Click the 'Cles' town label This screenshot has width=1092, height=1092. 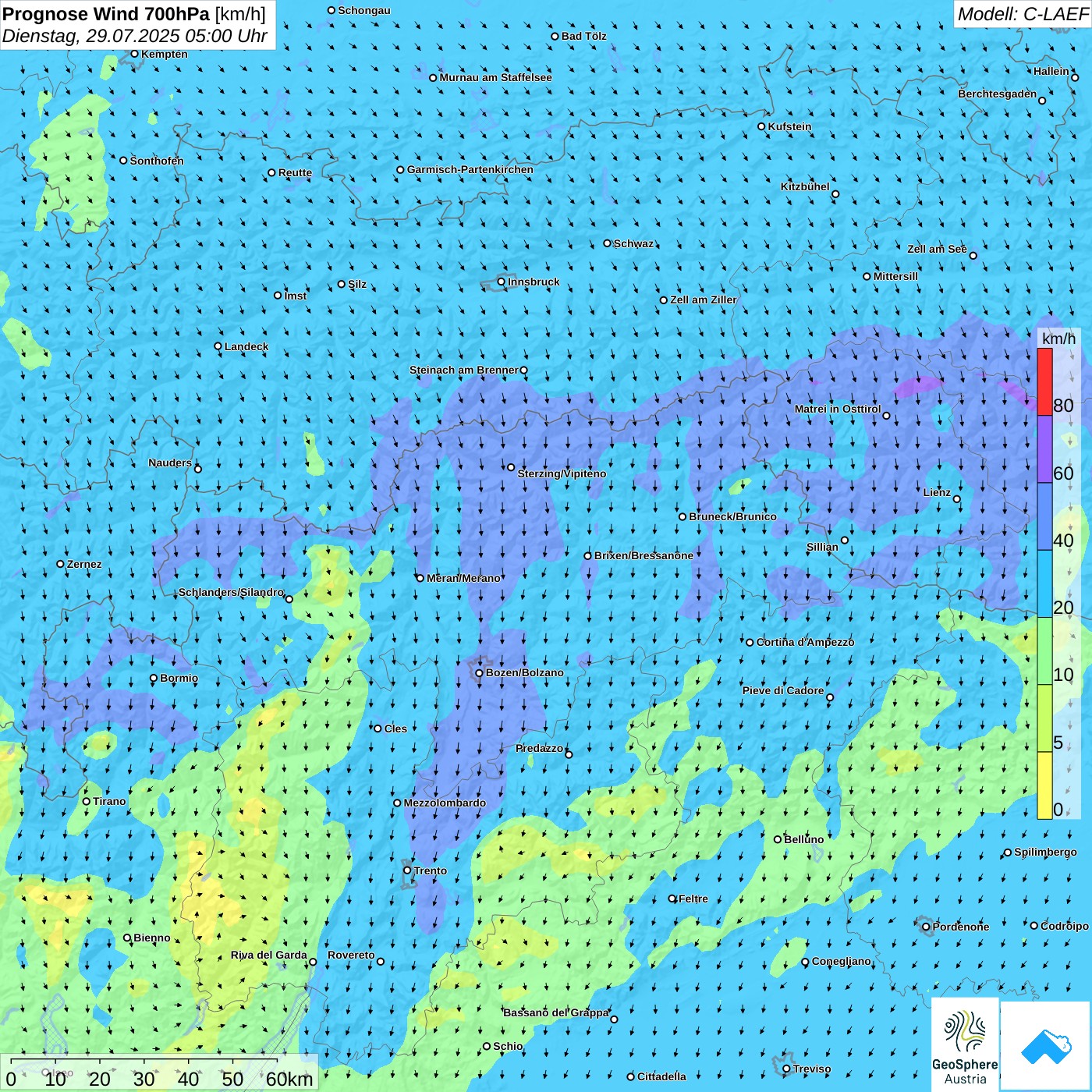point(395,729)
